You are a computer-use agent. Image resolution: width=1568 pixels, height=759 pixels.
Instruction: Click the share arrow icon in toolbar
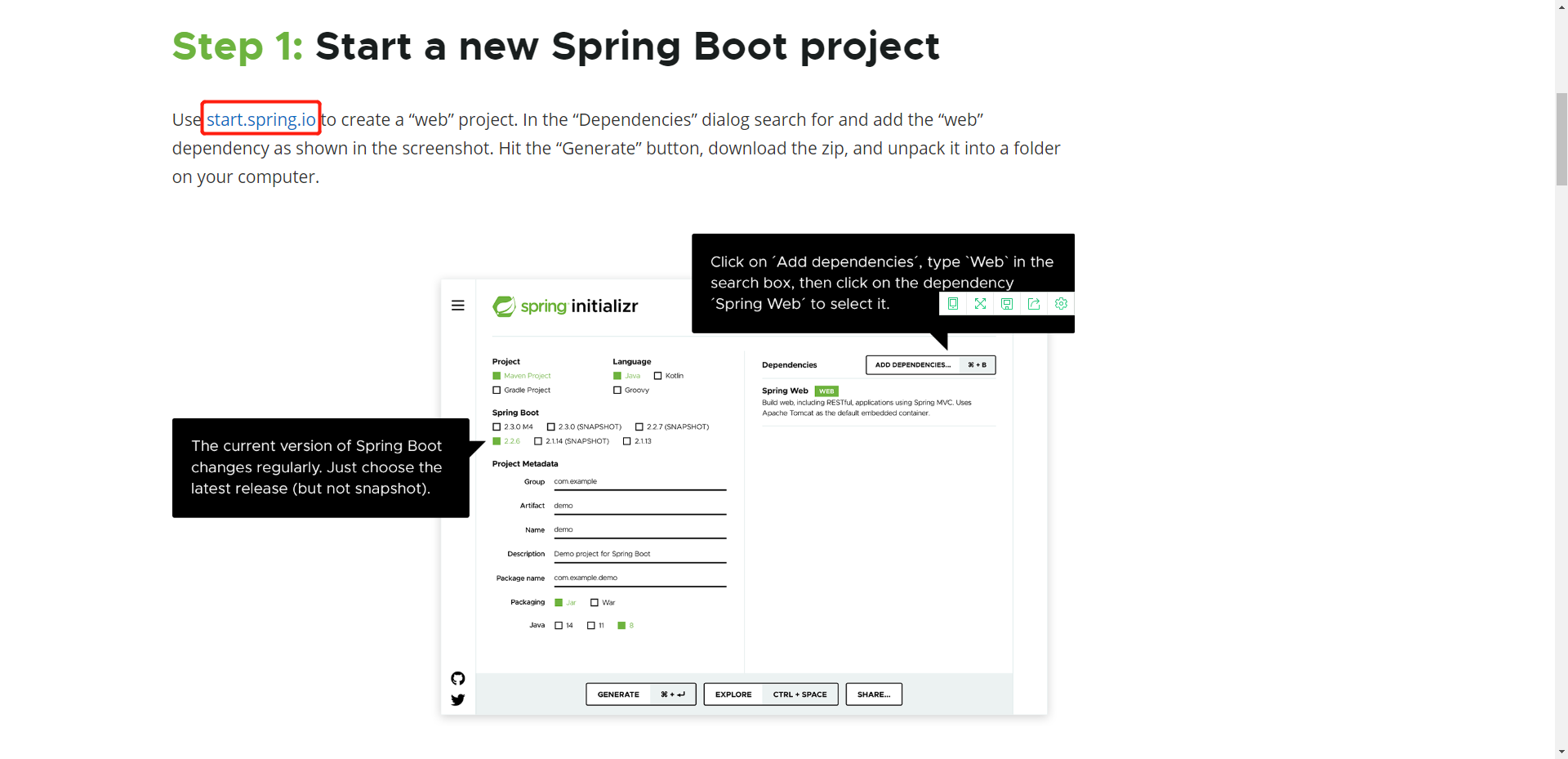tap(1034, 304)
